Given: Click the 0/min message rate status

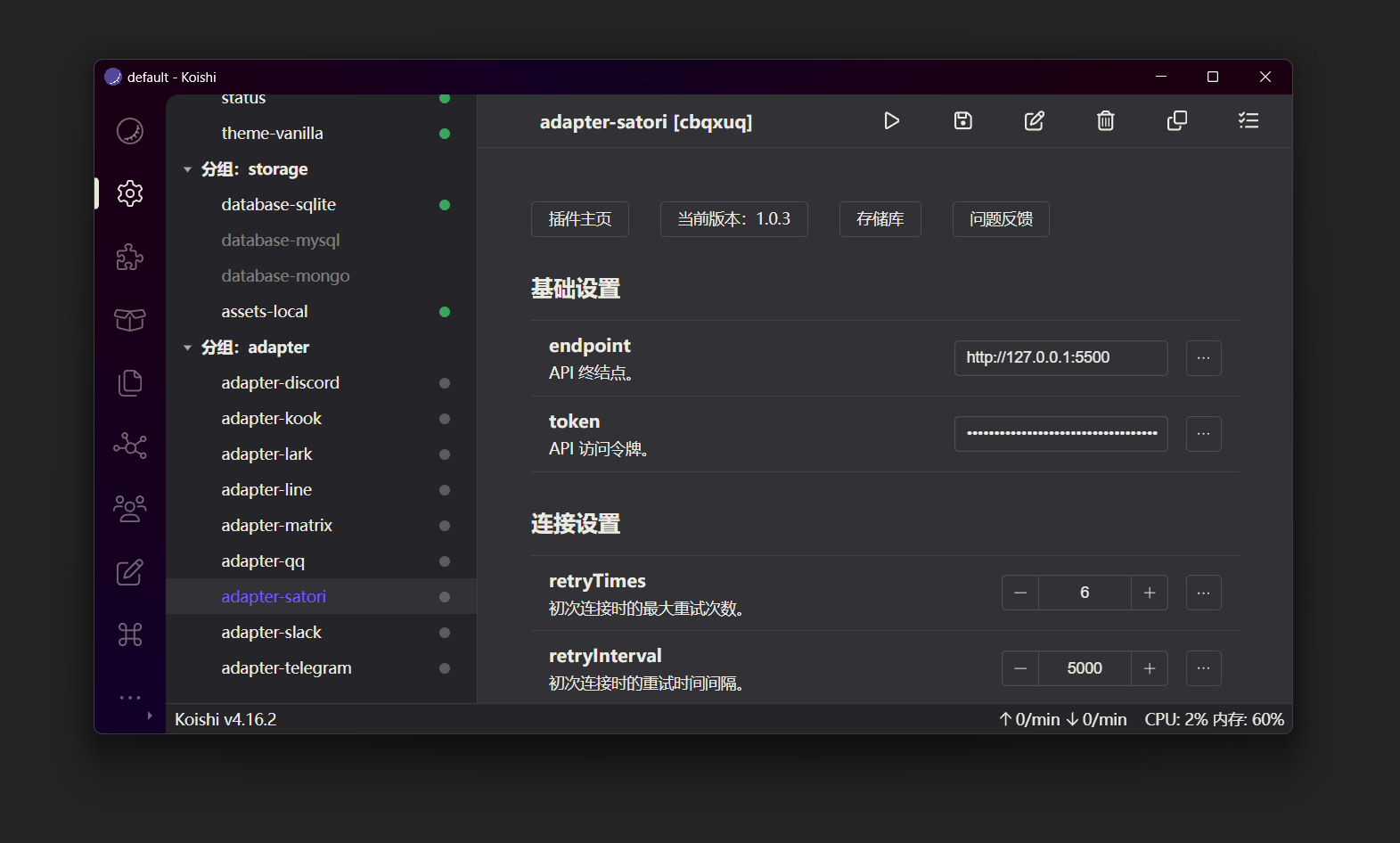Looking at the screenshot, I should [x=1062, y=719].
